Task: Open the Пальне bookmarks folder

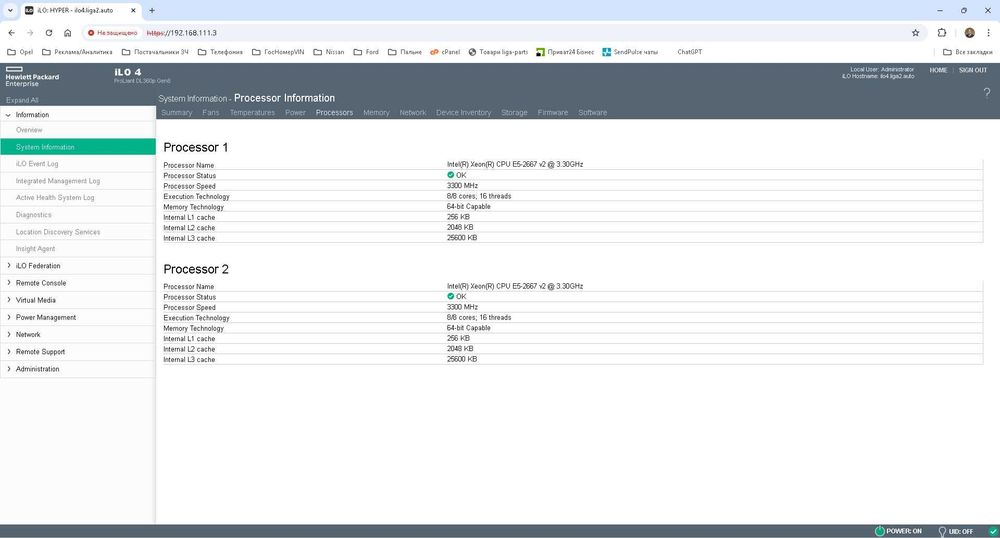Action: tap(404, 52)
